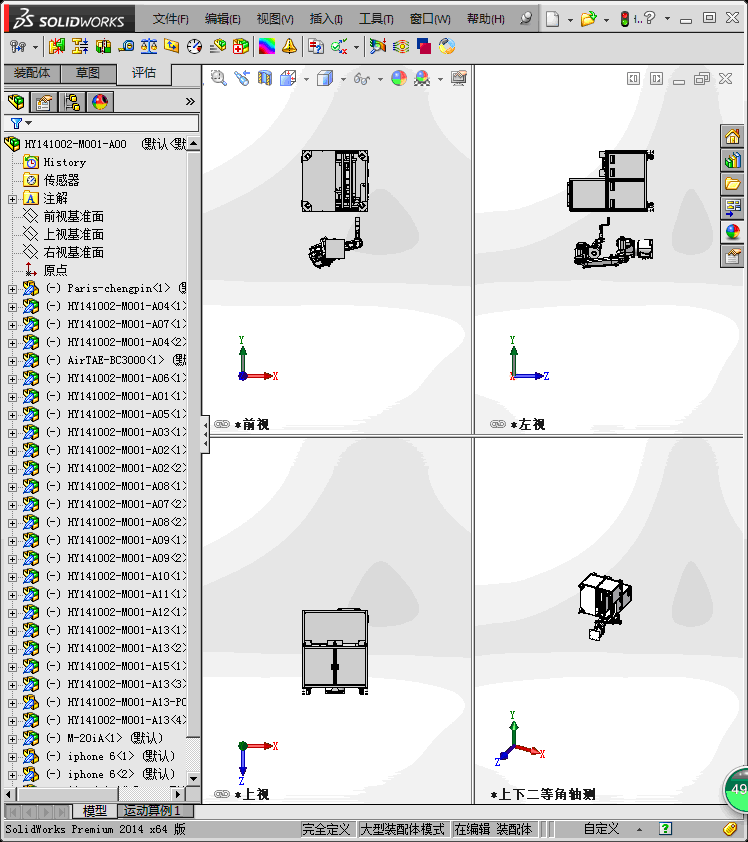
Task: Click the filter funnel icon in tree
Action: (17, 124)
